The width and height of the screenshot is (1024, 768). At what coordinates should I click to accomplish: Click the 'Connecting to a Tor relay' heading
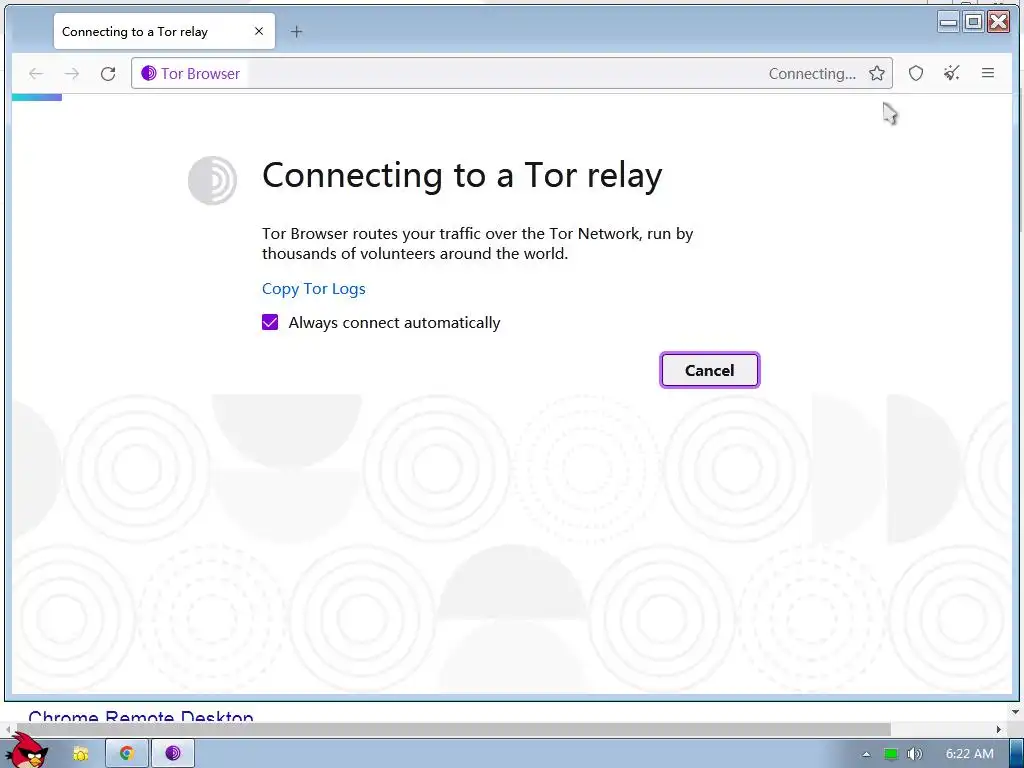462,175
